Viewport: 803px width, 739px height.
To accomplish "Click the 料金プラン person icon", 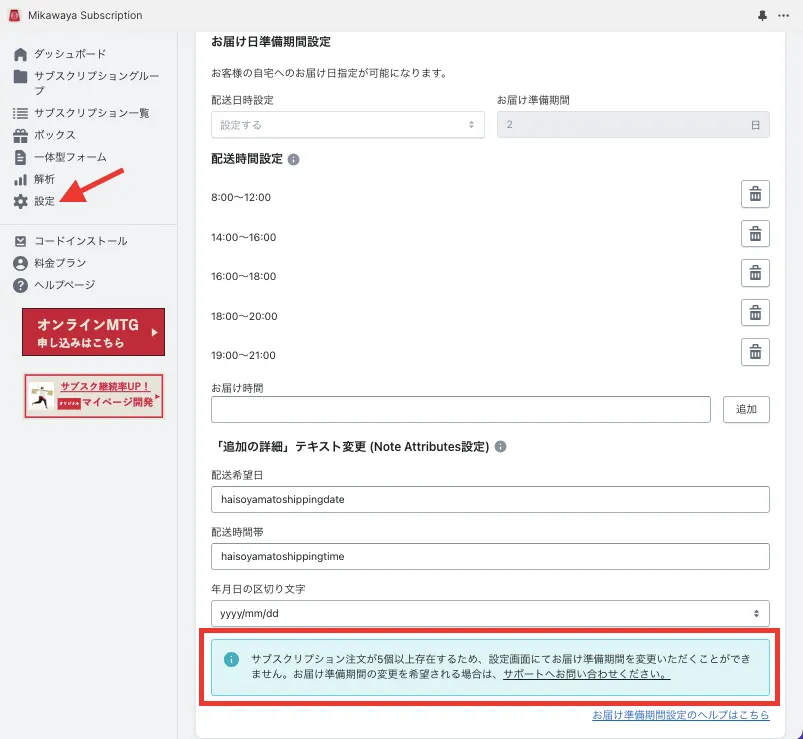I will [20, 263].
